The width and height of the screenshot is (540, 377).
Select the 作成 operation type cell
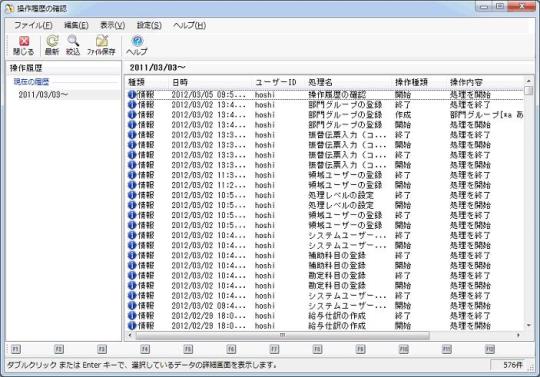pyautogui.click(x=403, y=115)
